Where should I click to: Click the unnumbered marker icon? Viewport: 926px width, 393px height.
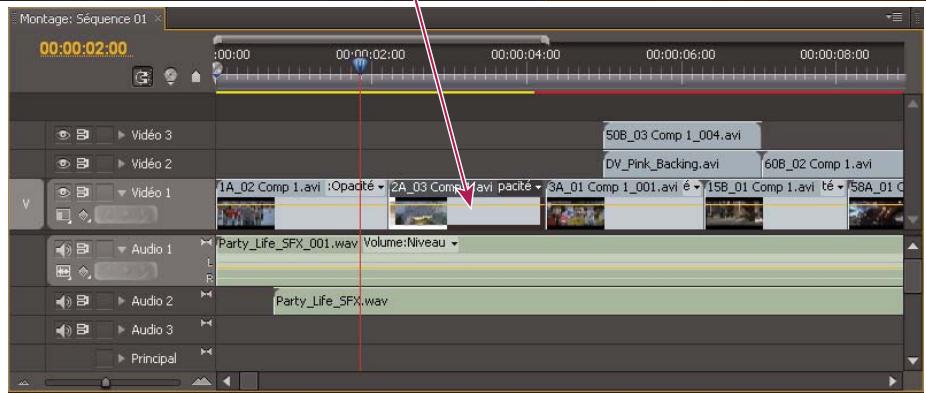196,77
